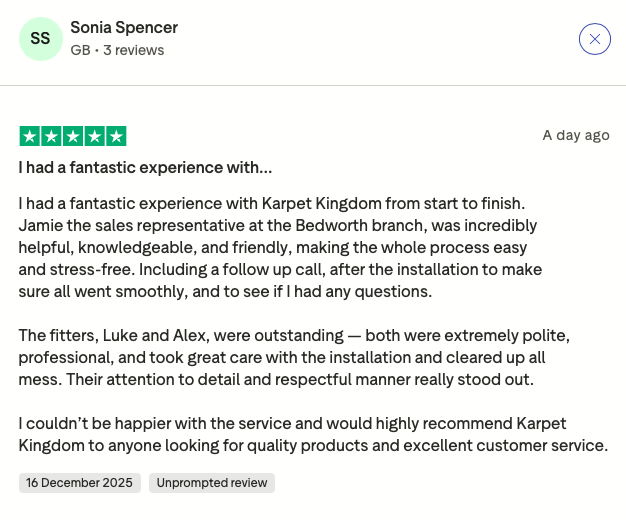Click the '16 December 2025' date badge
This screenshot has height=520, width=626.
click(79, 483)
